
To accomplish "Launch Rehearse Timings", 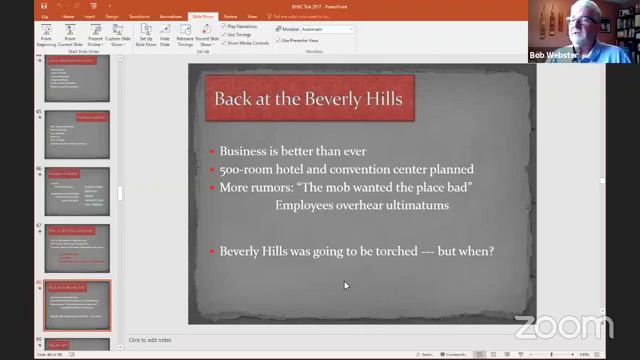I will [185, 36].
